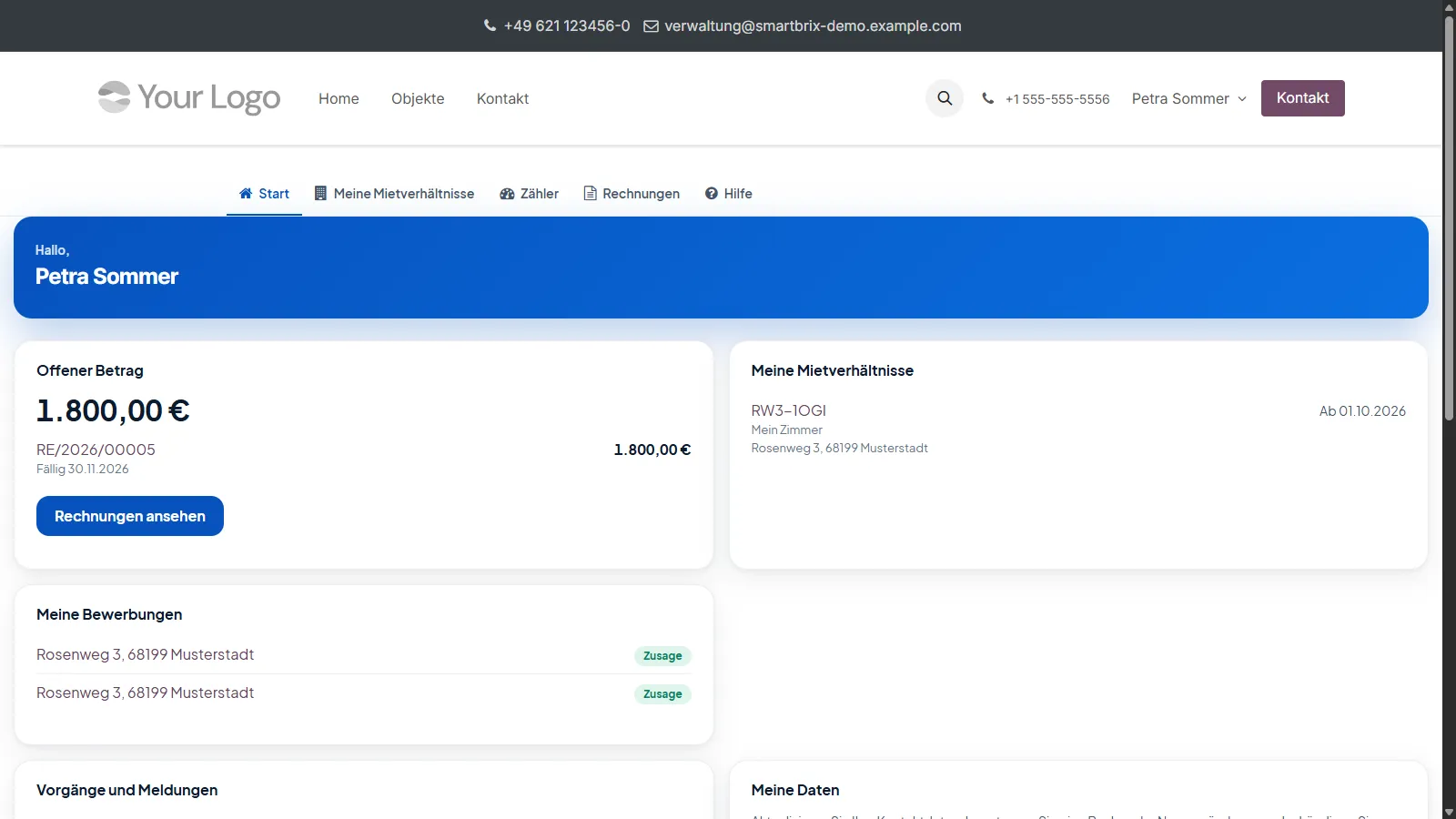Switch to the Rechnungen tab
Image resolution: width=1456 pixels, height=819 pixels.
(x=632, y=194)
